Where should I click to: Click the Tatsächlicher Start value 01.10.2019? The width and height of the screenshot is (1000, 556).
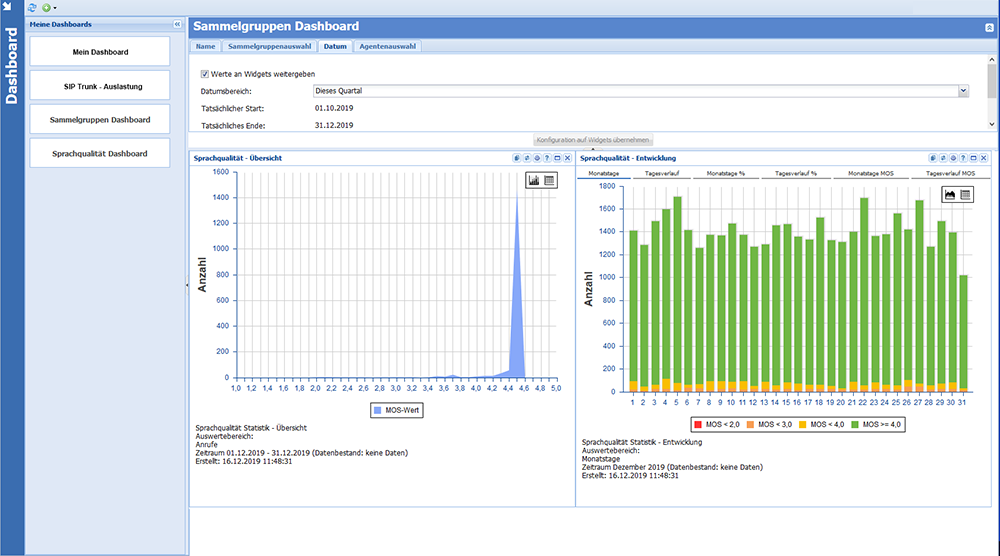coord(334,108)
